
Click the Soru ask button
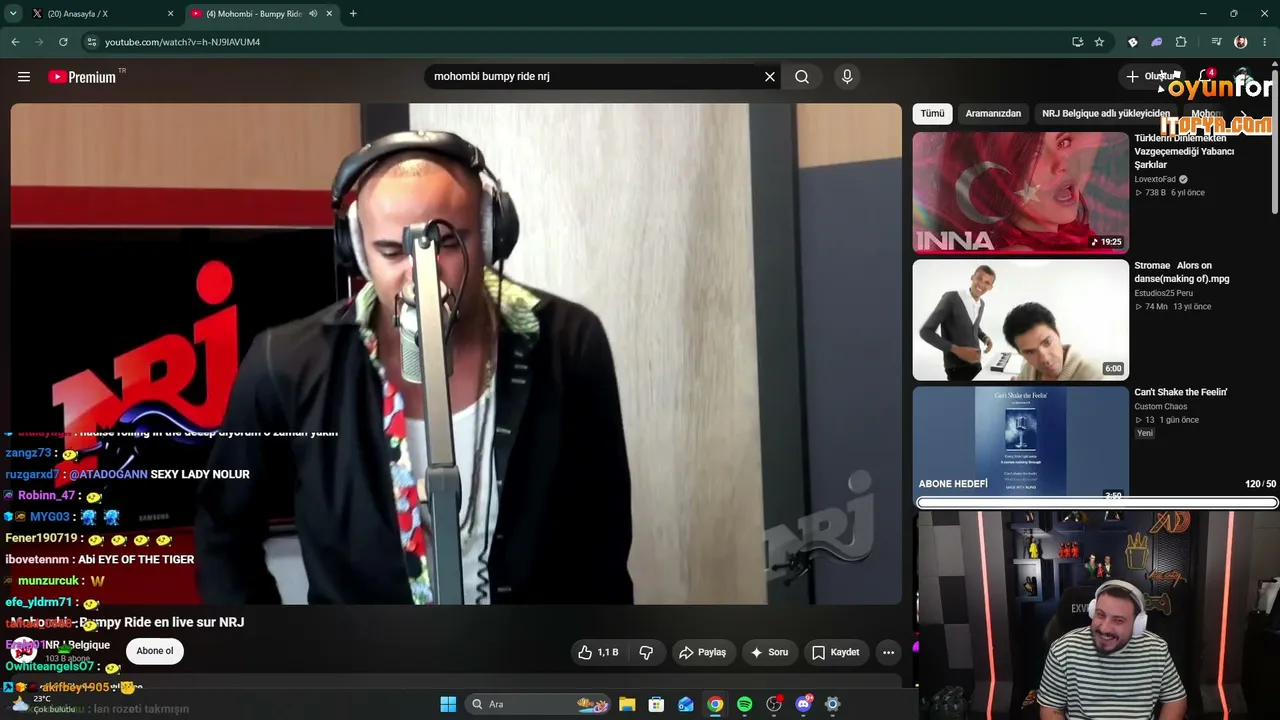point(770,652)
